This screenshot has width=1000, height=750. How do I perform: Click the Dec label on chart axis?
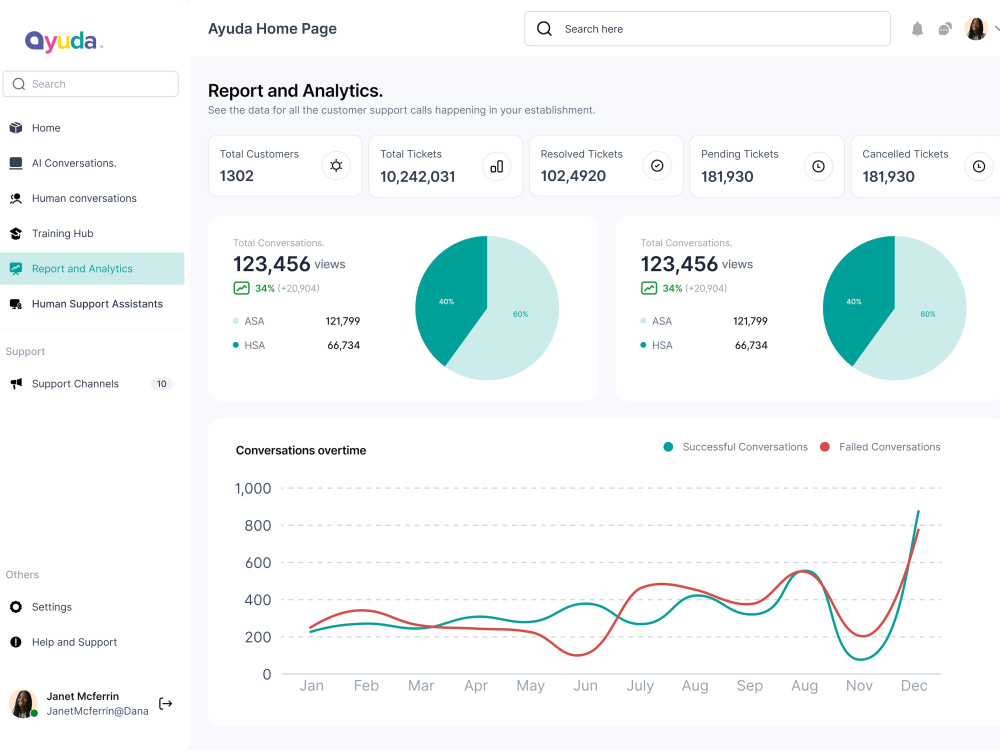914,686
